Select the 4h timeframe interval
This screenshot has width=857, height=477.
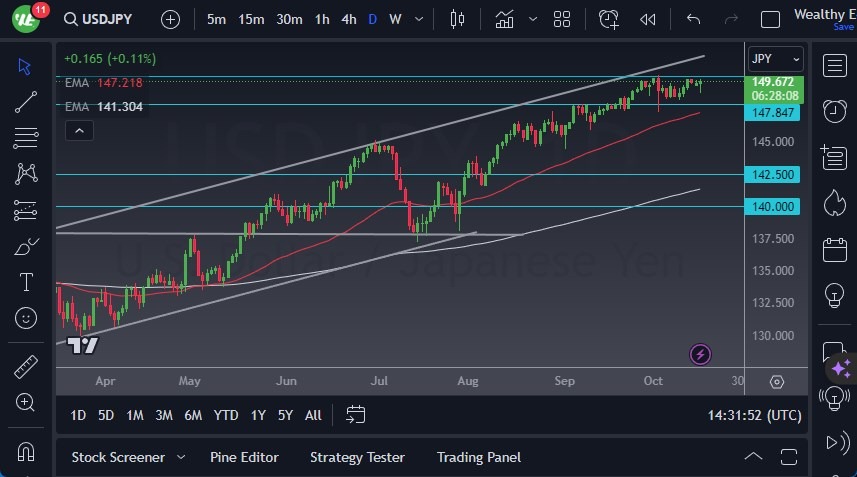[348, 19]
